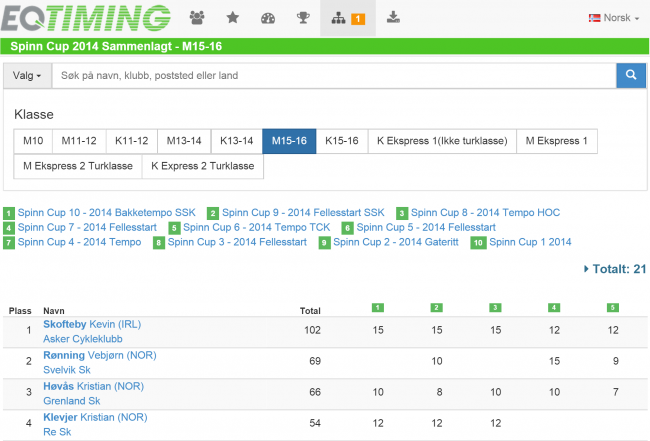Click the EQ Timing logo

86,18
